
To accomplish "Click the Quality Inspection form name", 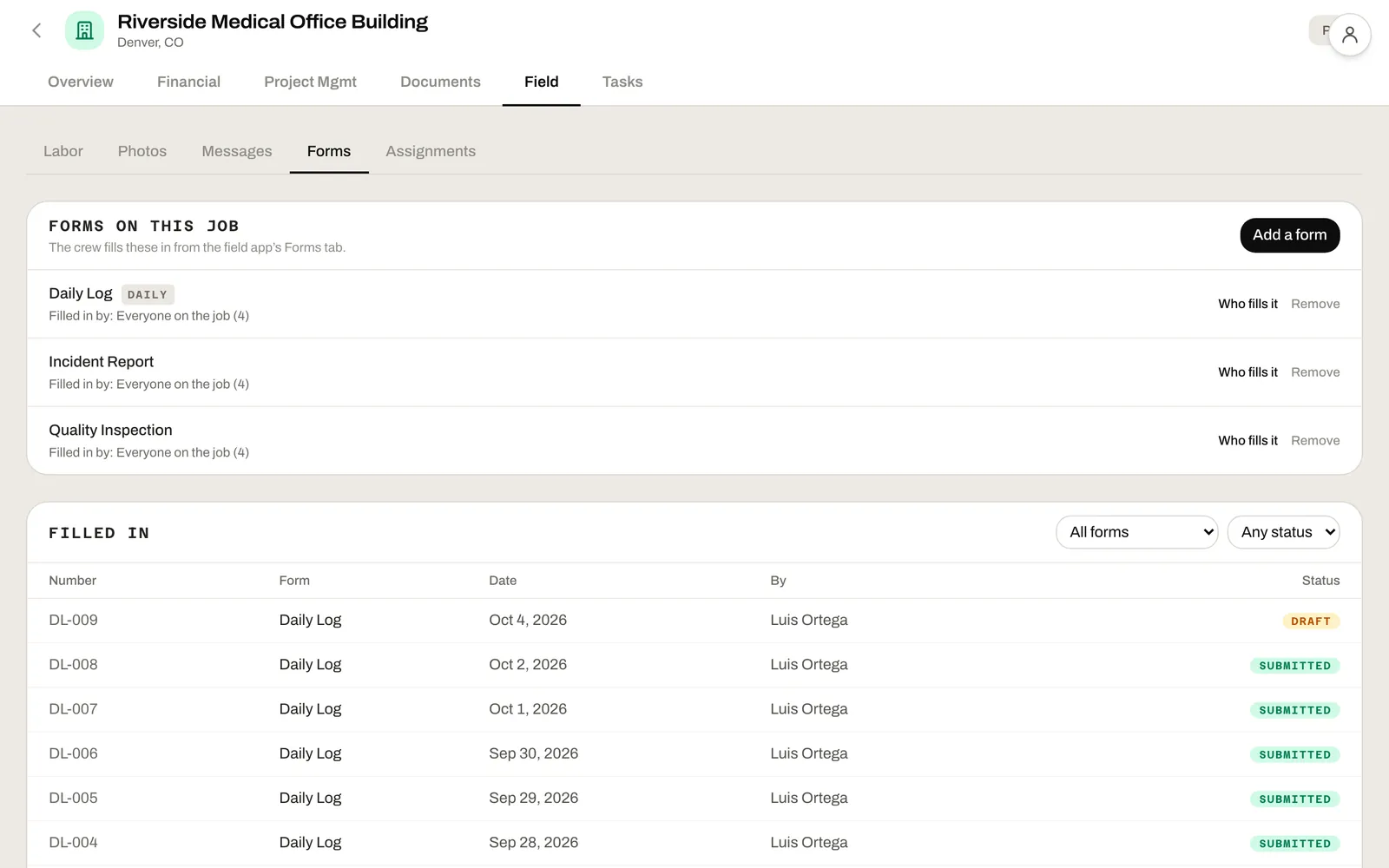I will (x=110, y=431).
